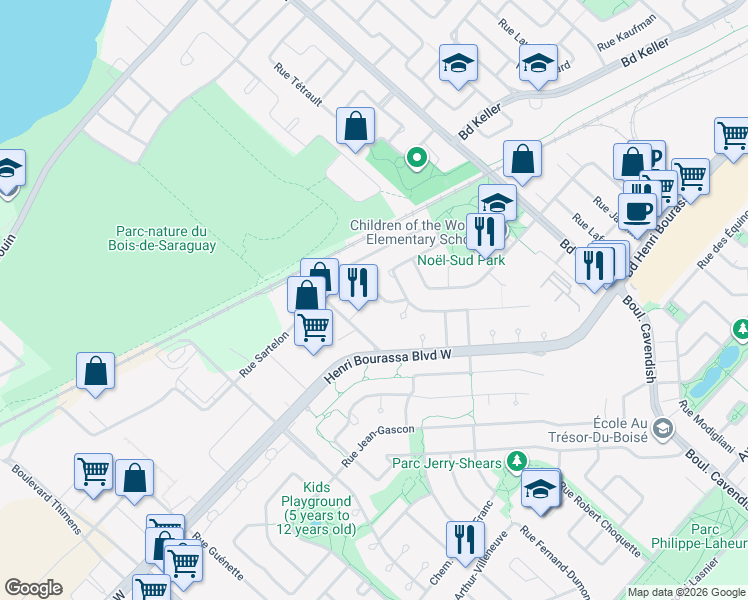The width and height of the screenshot is (748, 600).
Task: Select the green location pin marker
Action: click(416, 158)
